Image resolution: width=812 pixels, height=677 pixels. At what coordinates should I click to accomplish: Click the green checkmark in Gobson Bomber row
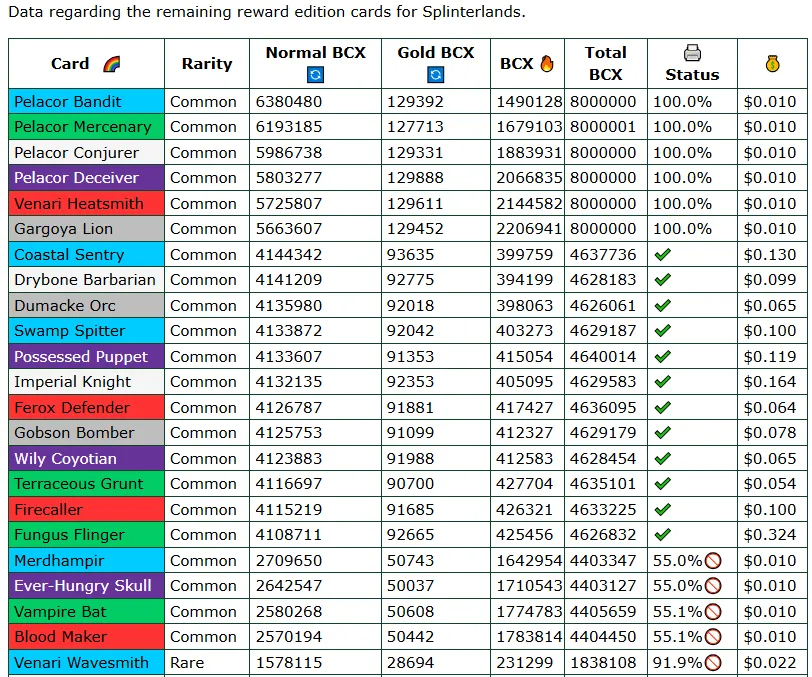pos(662,433)
